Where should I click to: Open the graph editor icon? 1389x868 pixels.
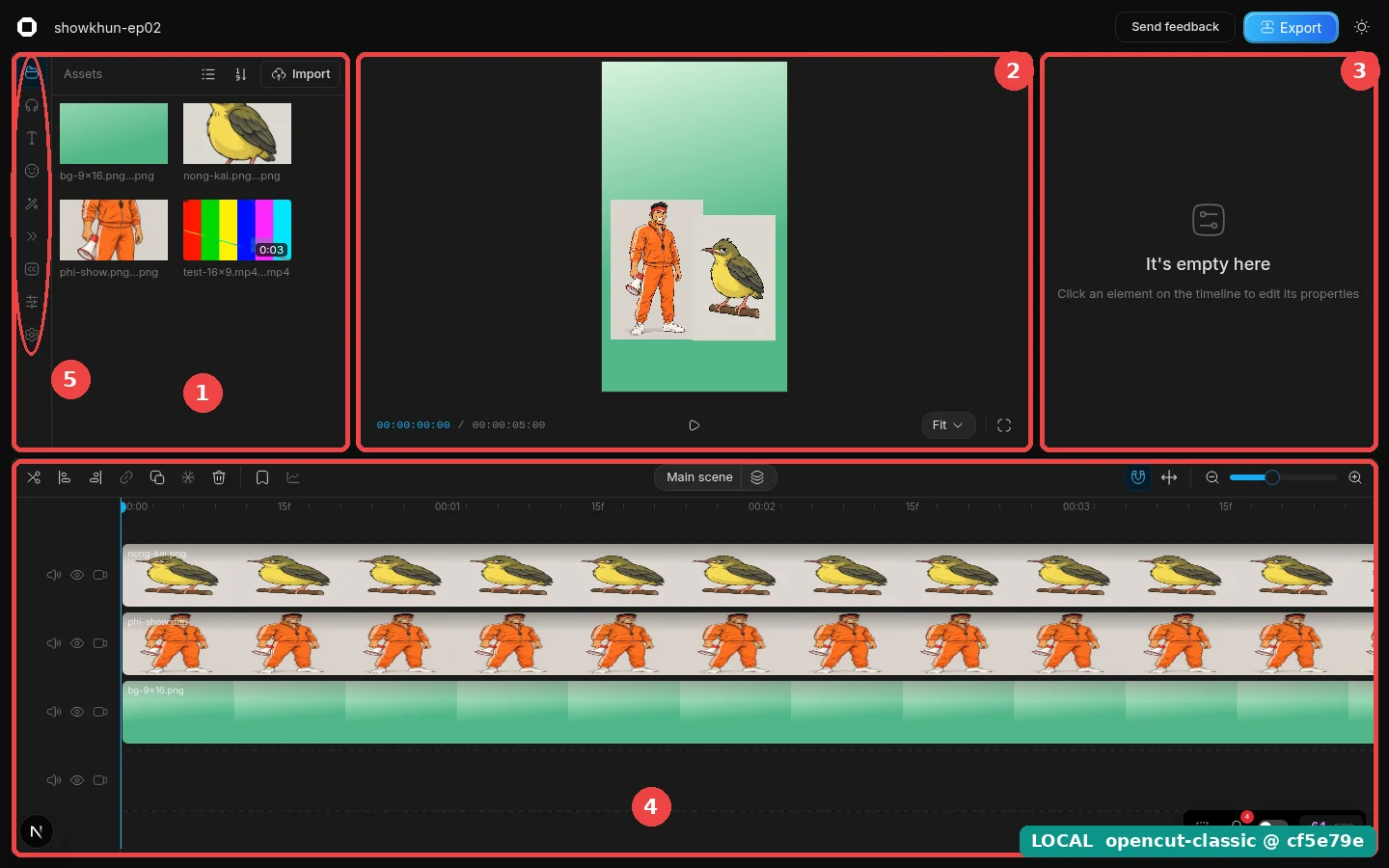(x=293, y=477)
